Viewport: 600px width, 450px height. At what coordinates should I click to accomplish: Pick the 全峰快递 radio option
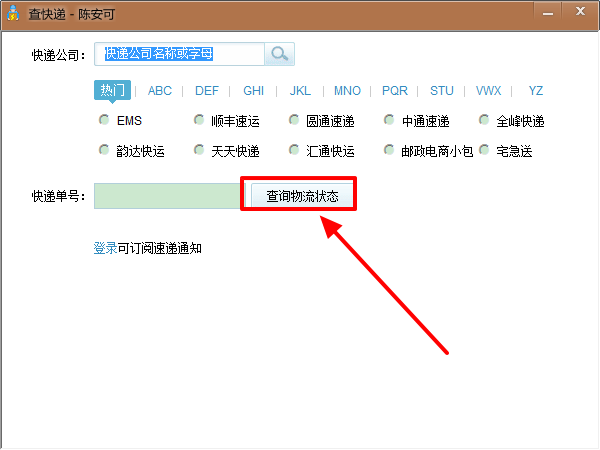pos(484,120)
